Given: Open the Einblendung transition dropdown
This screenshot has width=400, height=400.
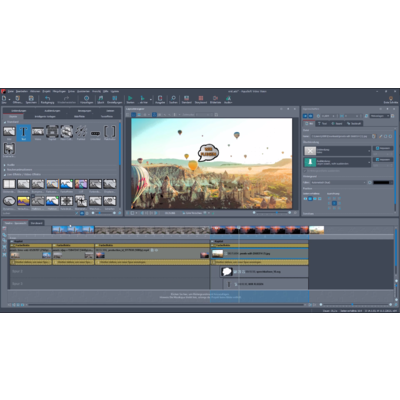Looking at the screenshot, I should [337, 151].
